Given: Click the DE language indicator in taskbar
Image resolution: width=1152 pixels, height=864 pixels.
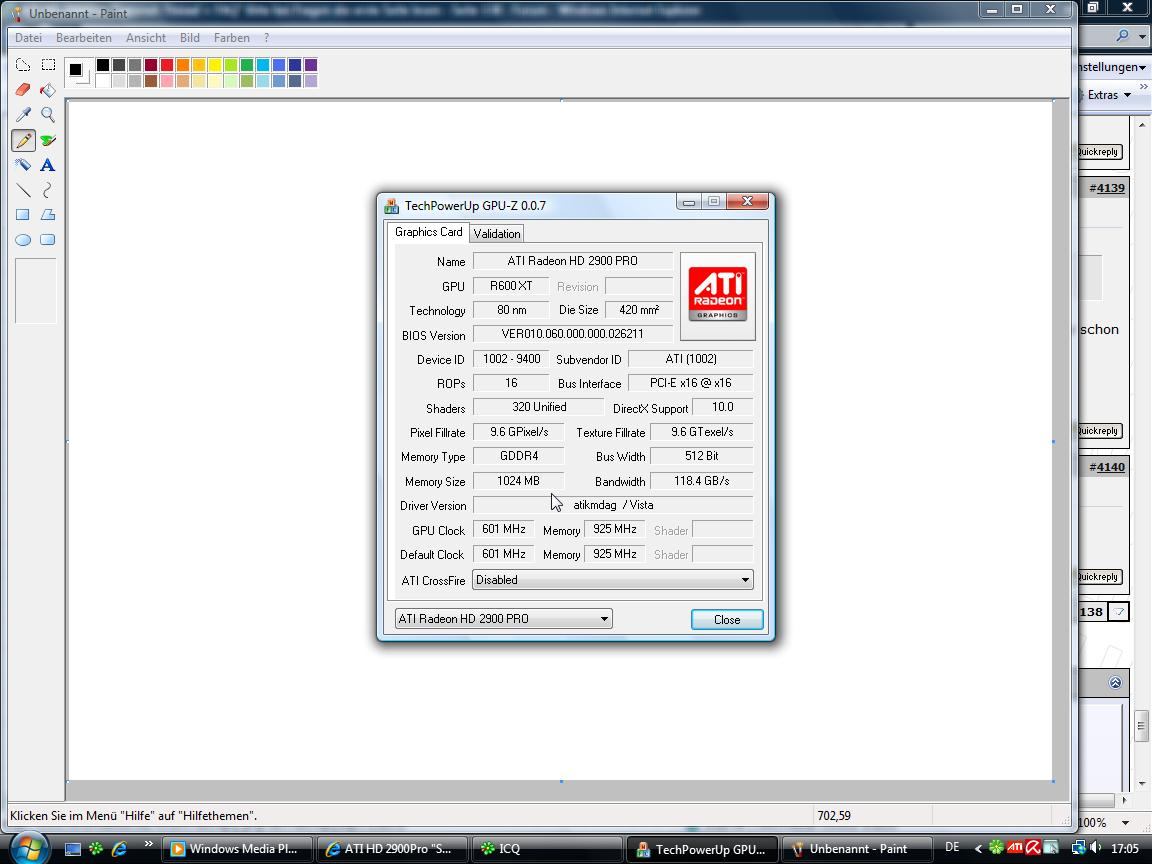Looking at the screenshot, I should click(x=952, y=847).
